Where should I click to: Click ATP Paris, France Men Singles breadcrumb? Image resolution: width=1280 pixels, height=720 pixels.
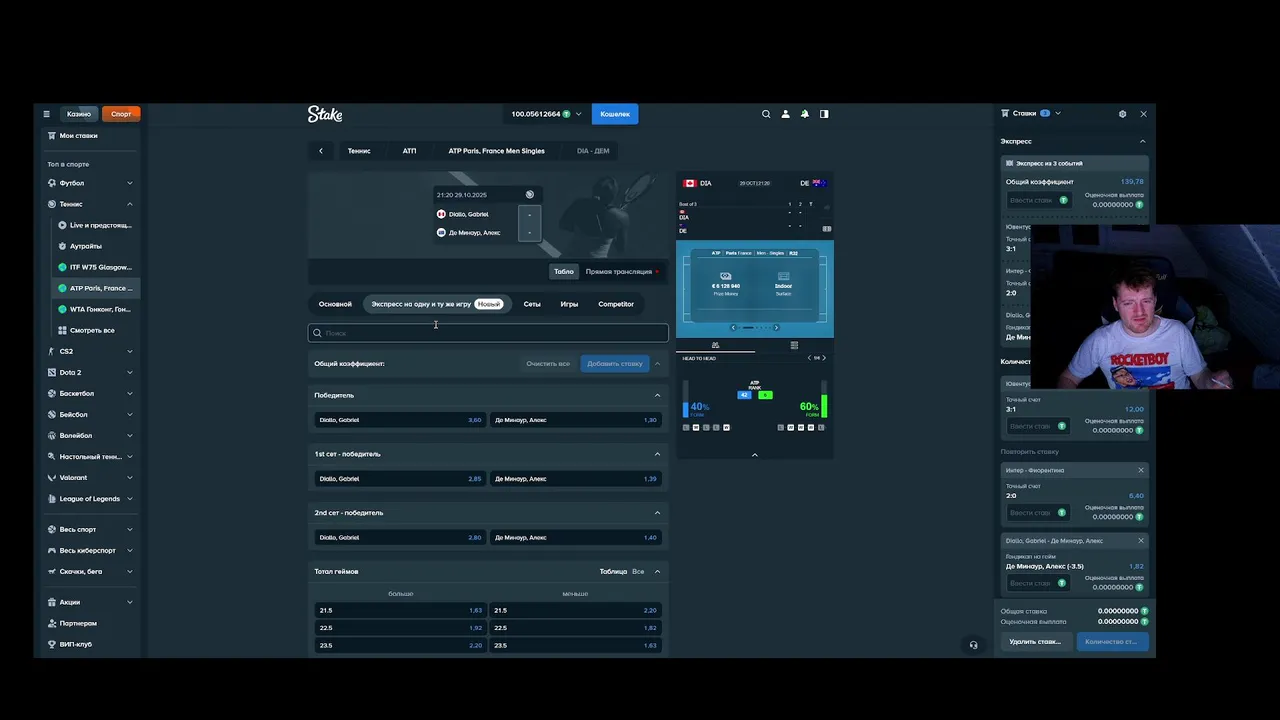(x=496, y=151)
